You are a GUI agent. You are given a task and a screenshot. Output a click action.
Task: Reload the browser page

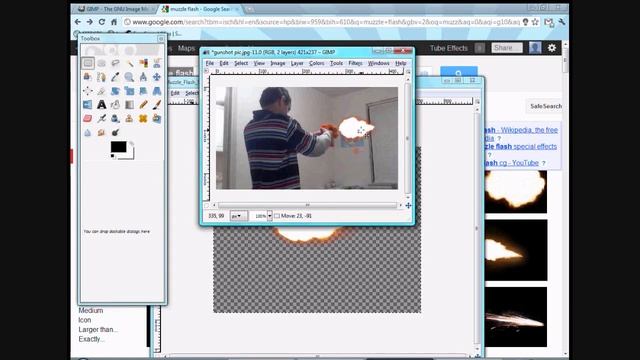pos(102,22)
